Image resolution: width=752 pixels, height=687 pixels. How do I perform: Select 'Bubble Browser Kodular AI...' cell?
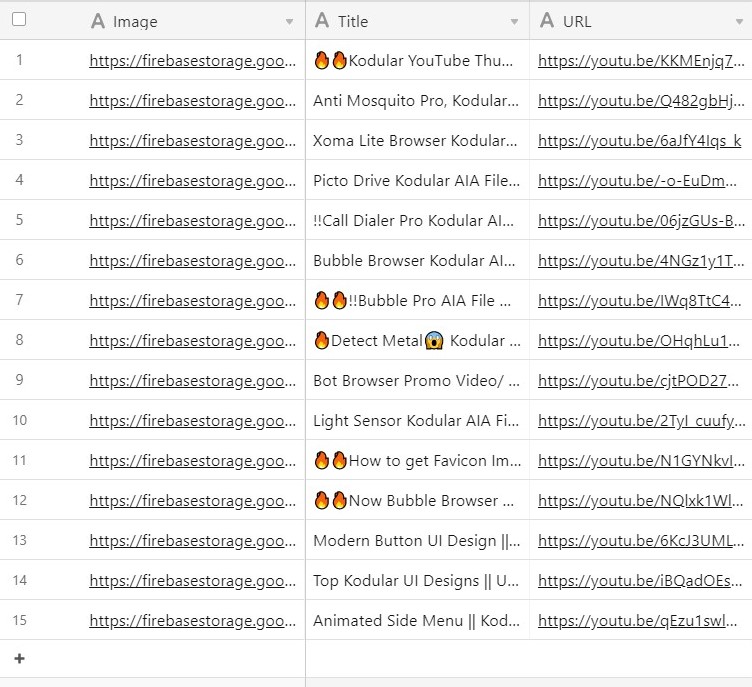click(418, 261)
